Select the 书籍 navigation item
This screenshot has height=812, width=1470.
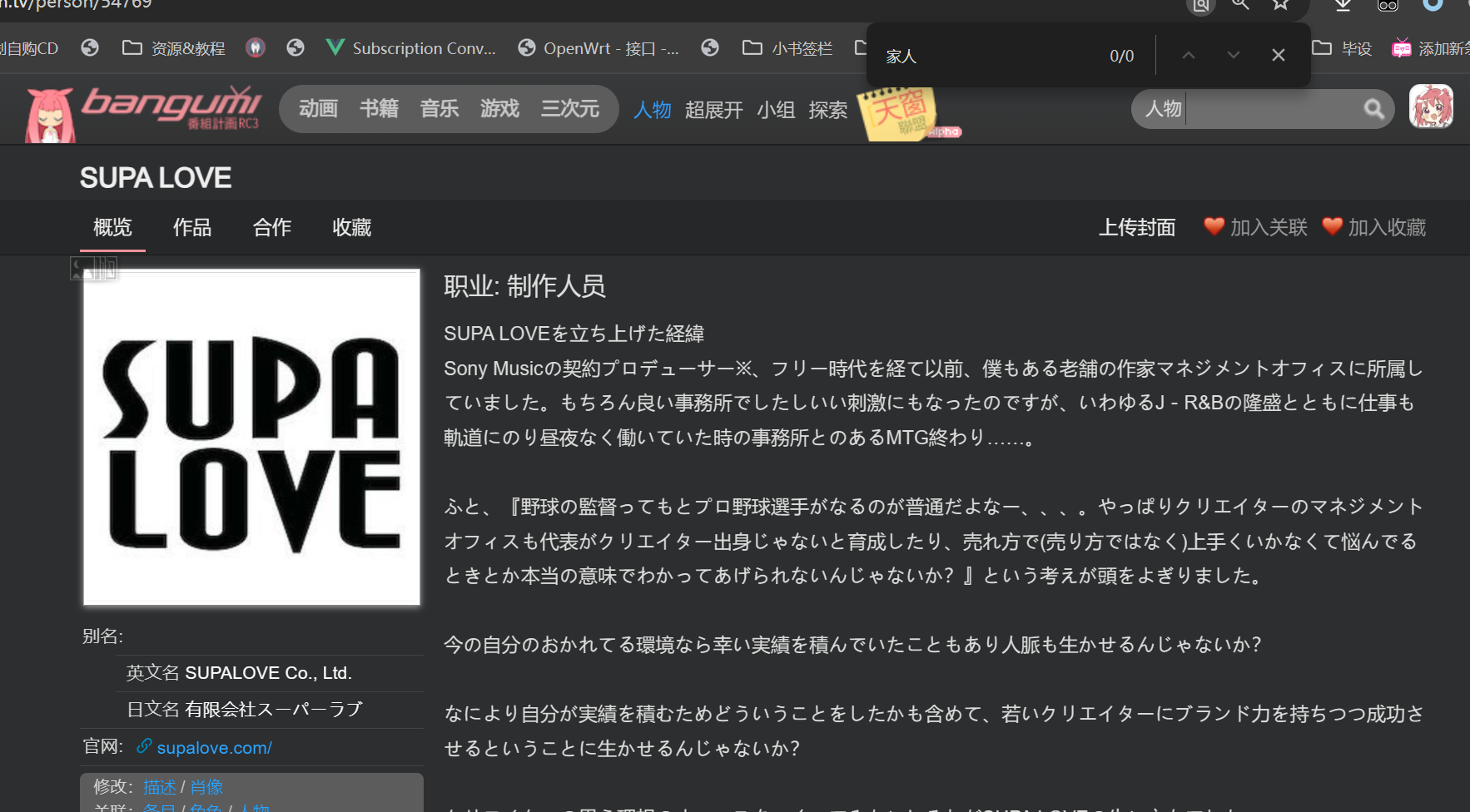pos(380,109)
